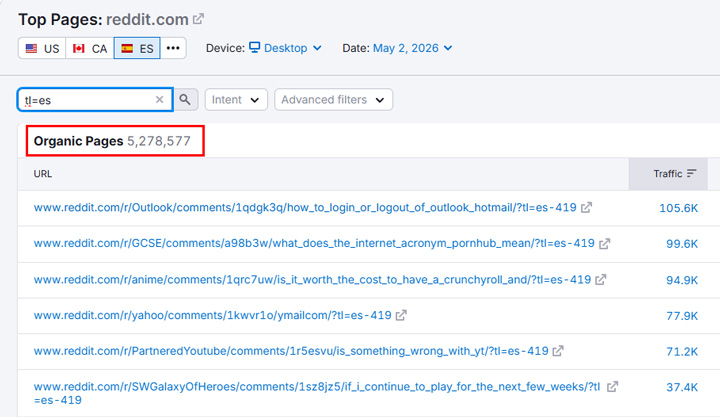Show more country databases via ellipsis
This screenshot has width=720, height=417.
(173, 48)
